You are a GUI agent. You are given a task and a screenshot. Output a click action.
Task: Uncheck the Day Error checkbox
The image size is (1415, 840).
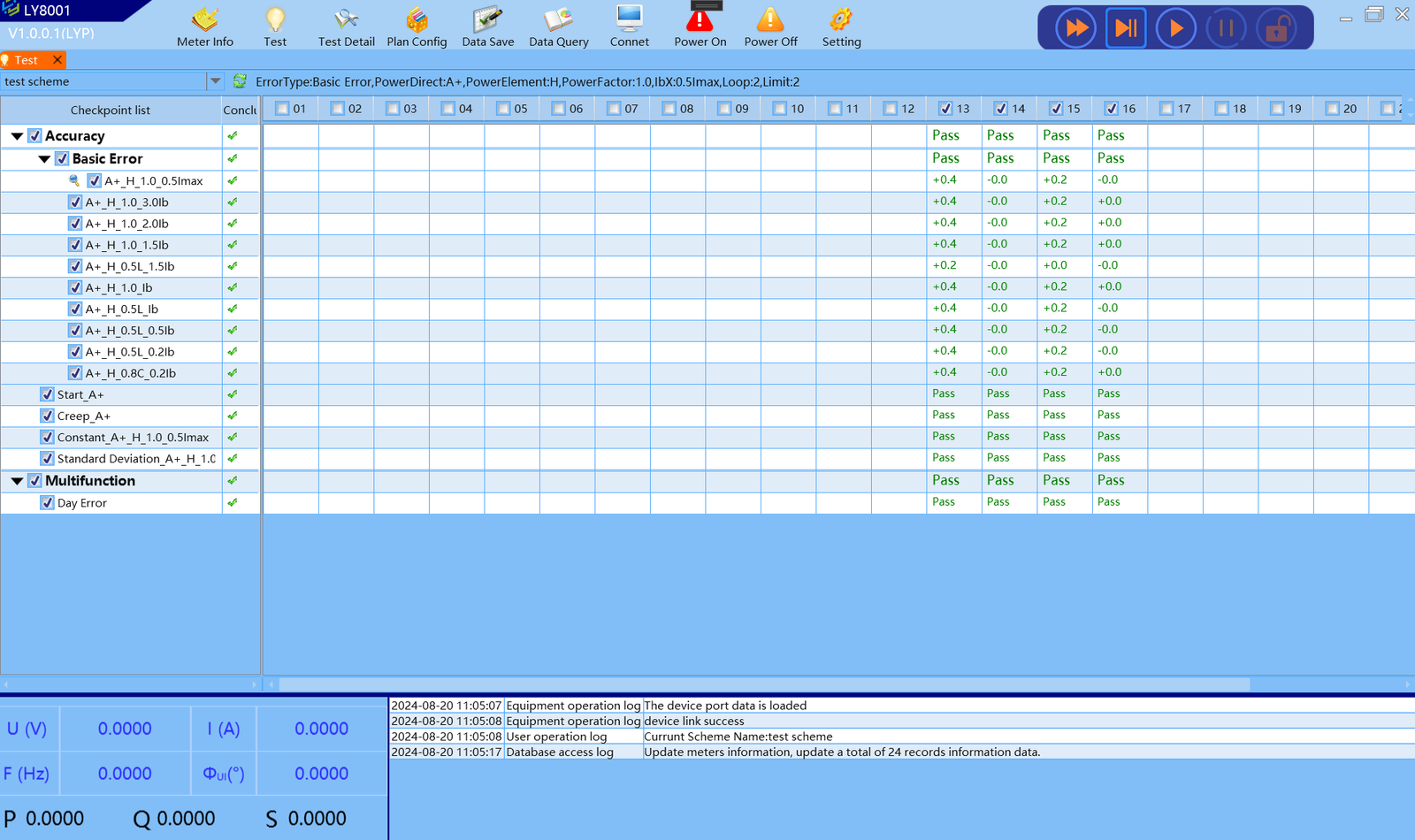coord(48,502)
